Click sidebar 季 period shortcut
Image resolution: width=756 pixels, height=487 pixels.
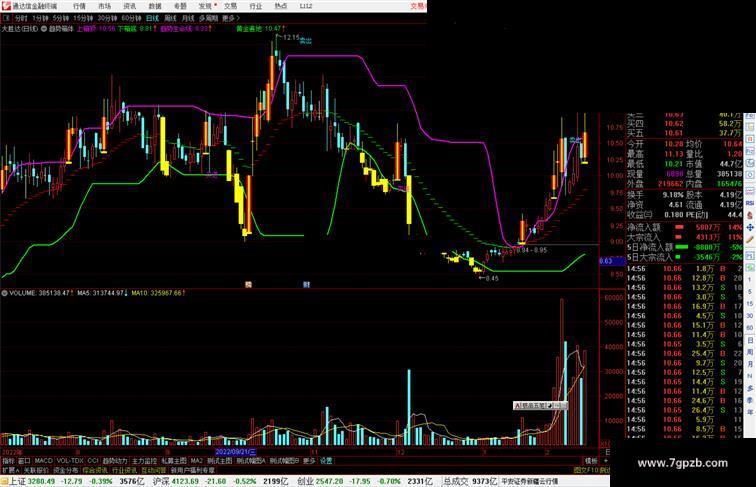coord(750,400)
